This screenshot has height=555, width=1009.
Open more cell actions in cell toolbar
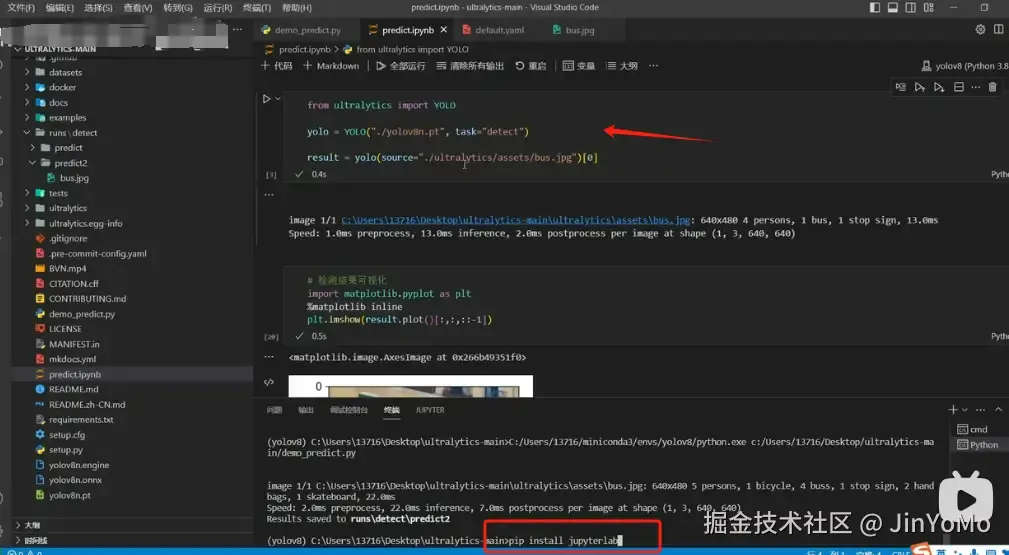976,87
